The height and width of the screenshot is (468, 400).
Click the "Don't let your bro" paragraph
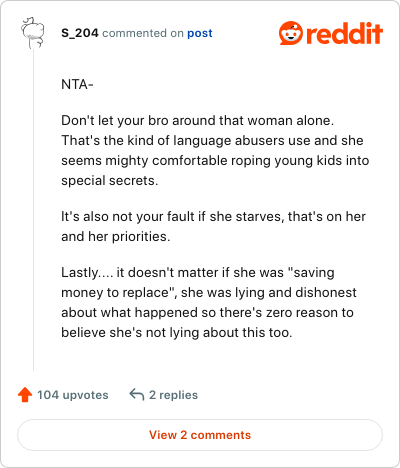215,150
